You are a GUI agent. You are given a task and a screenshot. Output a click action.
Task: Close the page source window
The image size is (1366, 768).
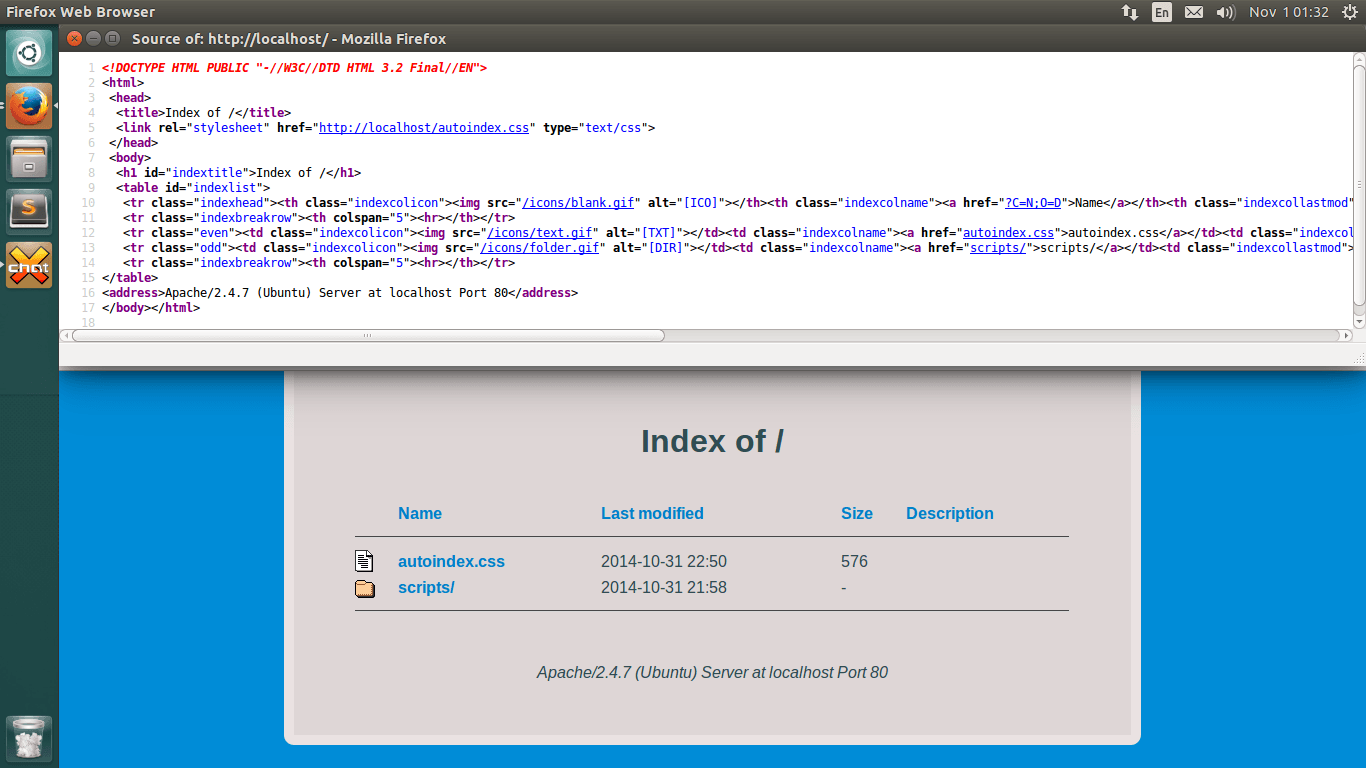pos(74,39)
